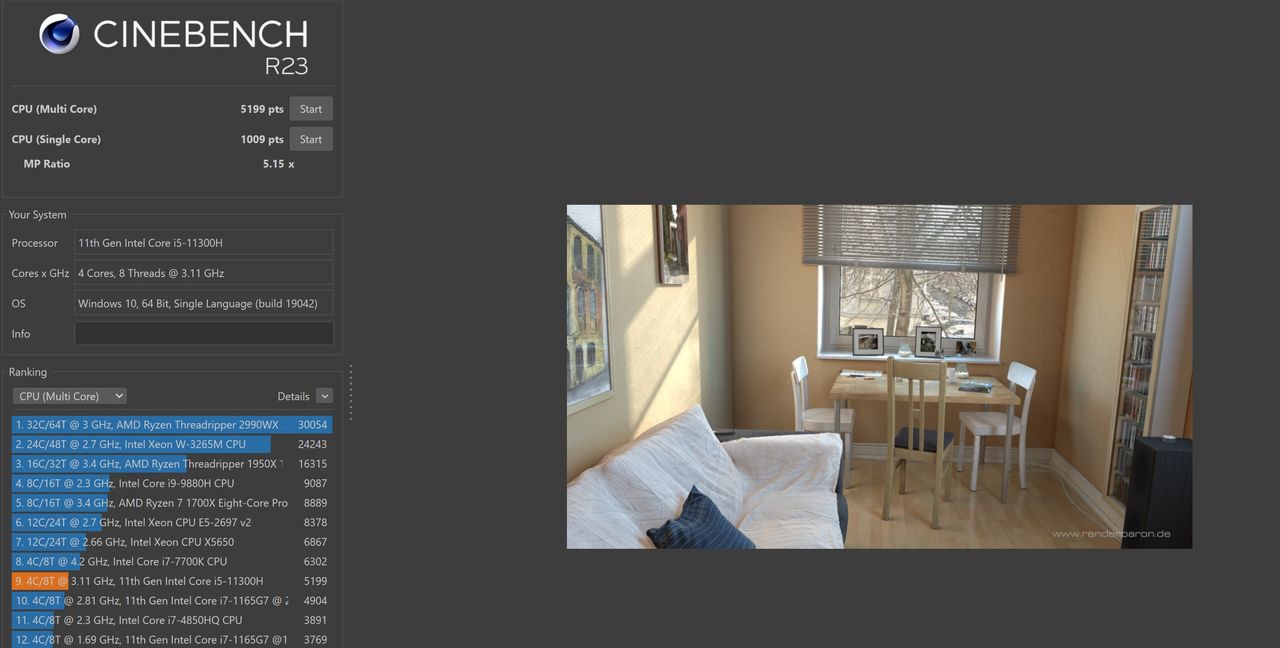The height and width of the screenshot is (648, 1280).
Task: Open the CPU (Multi Core) ranking dropdown
Action: (x=70, y=396)
